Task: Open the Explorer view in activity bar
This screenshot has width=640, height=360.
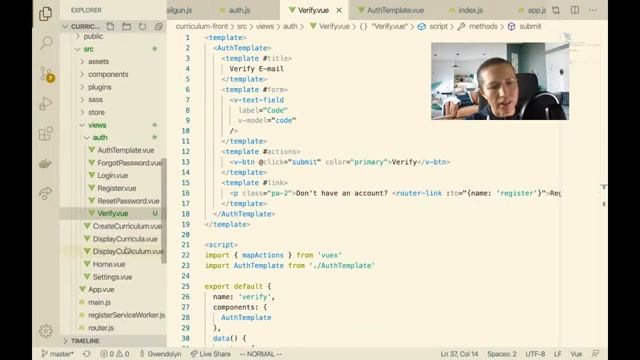Action: point(45,14)
